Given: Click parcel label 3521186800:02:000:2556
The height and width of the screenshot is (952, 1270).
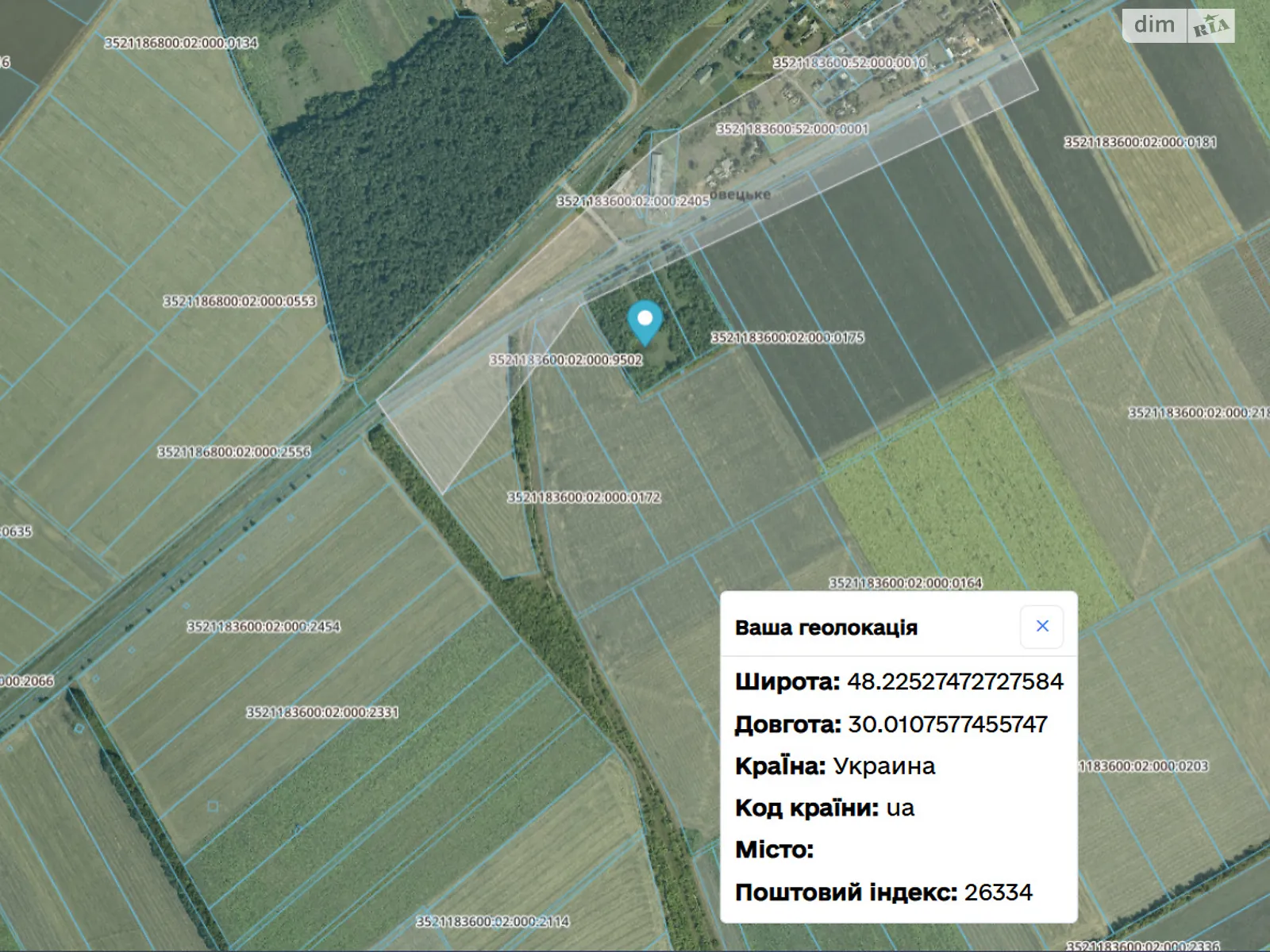Looking at the screenshot, I should [234, 452].
